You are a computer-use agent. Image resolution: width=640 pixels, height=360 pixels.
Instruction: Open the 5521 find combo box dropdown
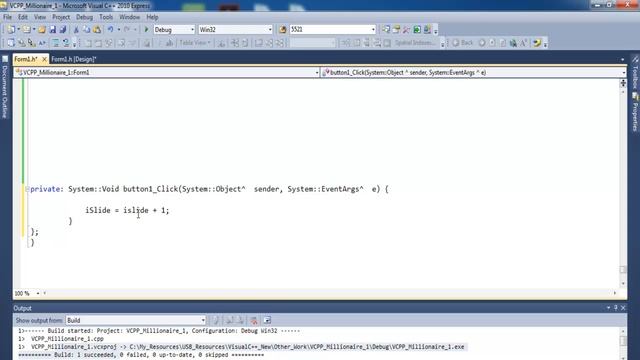pos(373,29)
